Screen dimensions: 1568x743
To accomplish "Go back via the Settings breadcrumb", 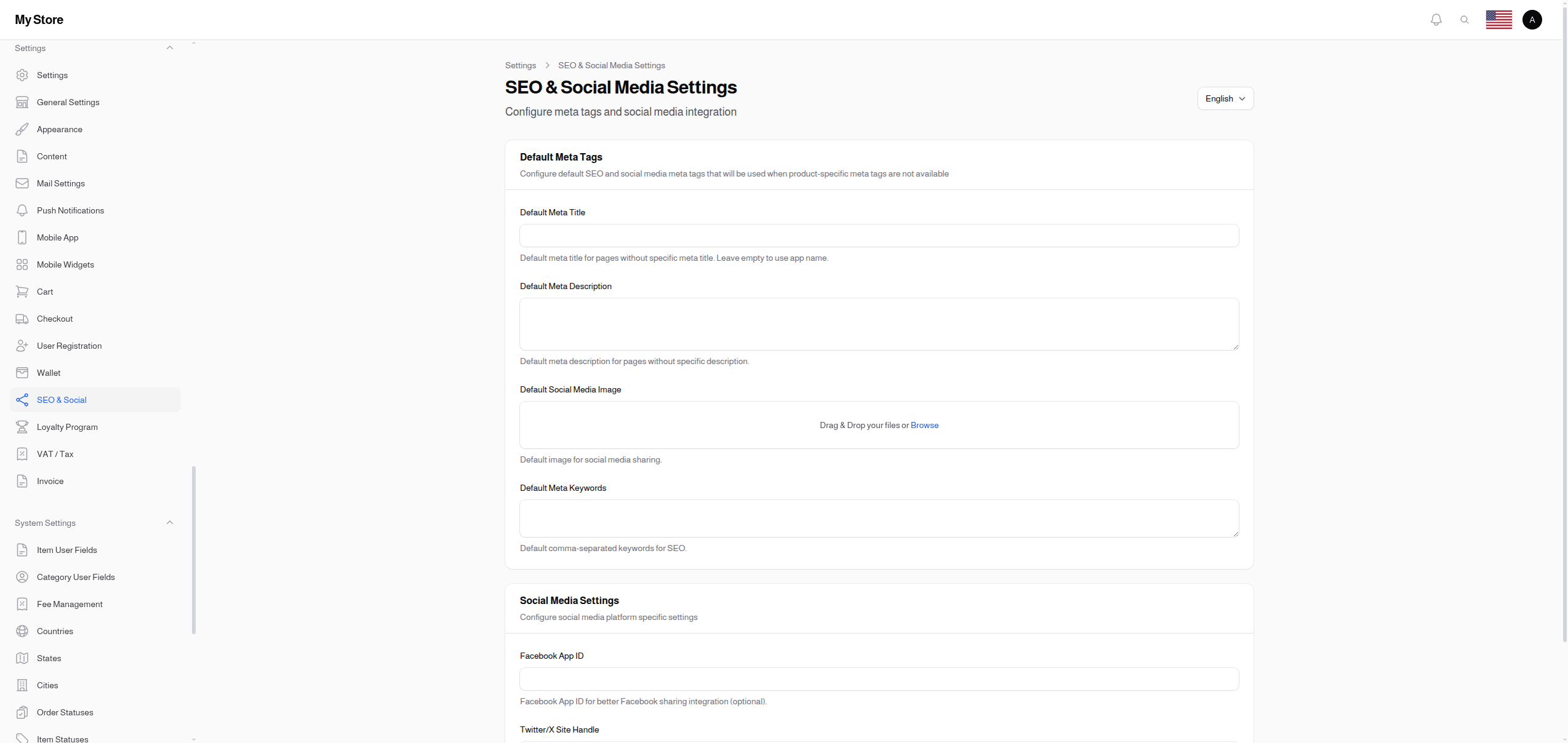I will click(521, 65).
